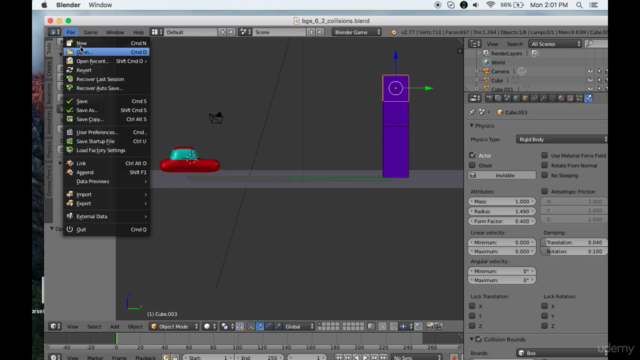Enable Anisotropic Friction checkbox
The height and width of the screenshot is (360, 640).
(x=544, y=191)
